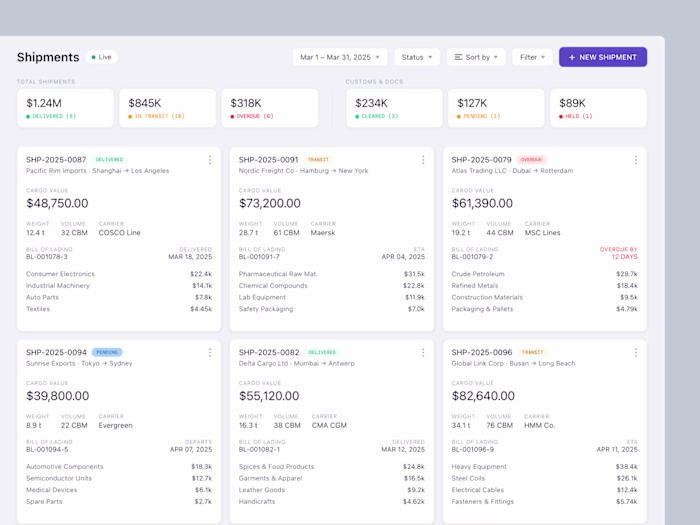Open kebab menu for SHP-2025-0087 card
This screenshot has height=525, width=700.
[210, 160]
